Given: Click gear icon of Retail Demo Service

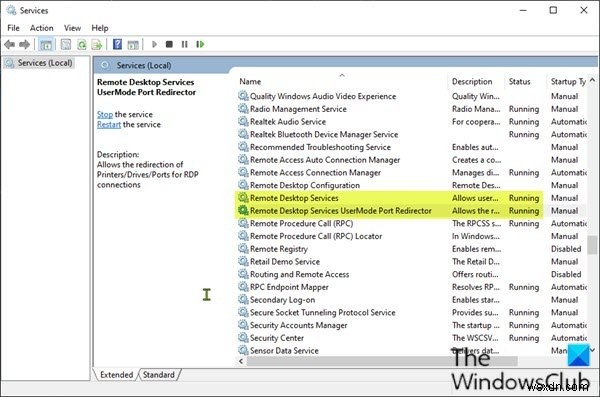Looking at the screenshot, I should point(243,261).
